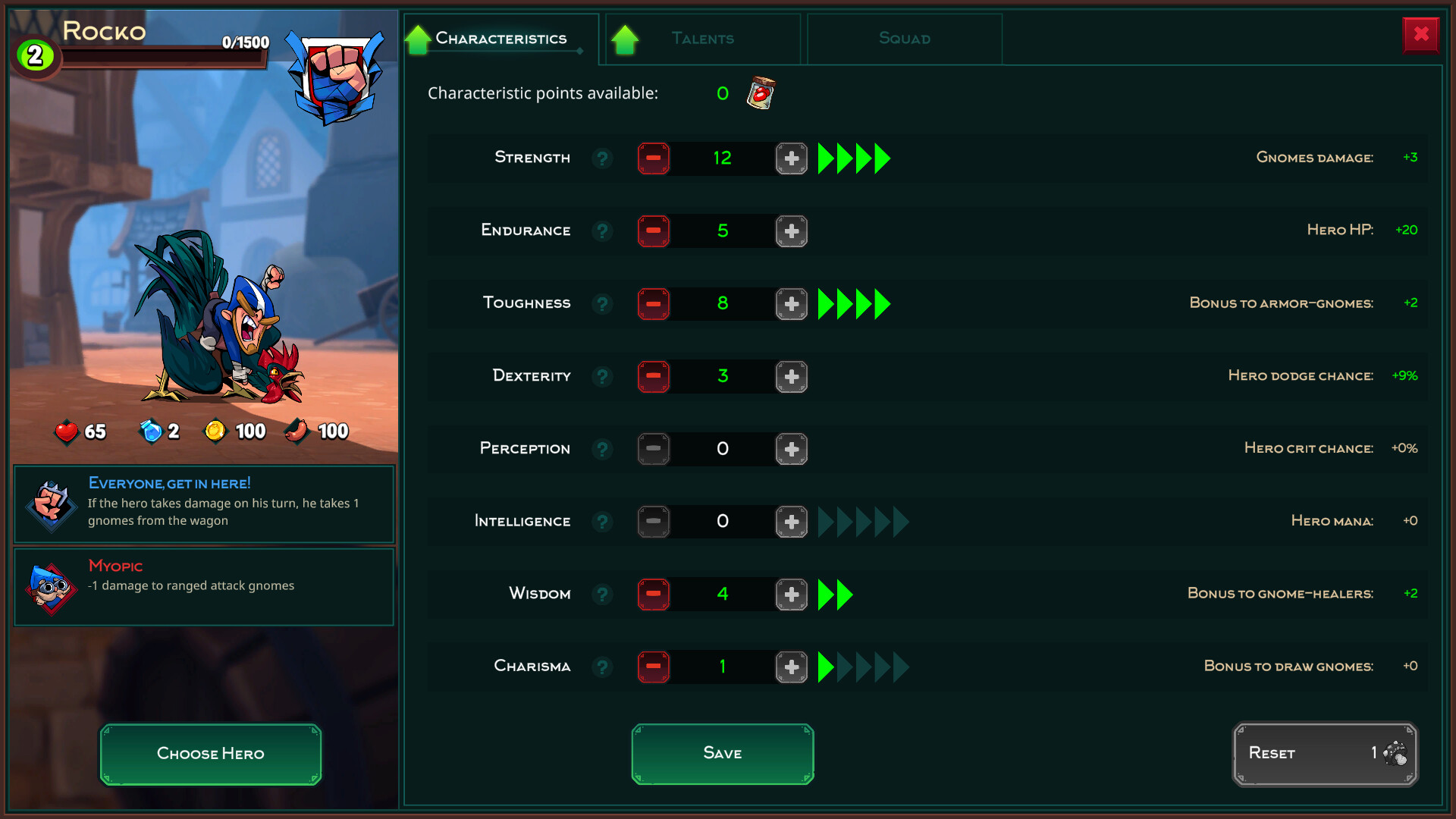Click the characteristic points potion icon
Screen dimensions: 1456x819
(760, 93)
